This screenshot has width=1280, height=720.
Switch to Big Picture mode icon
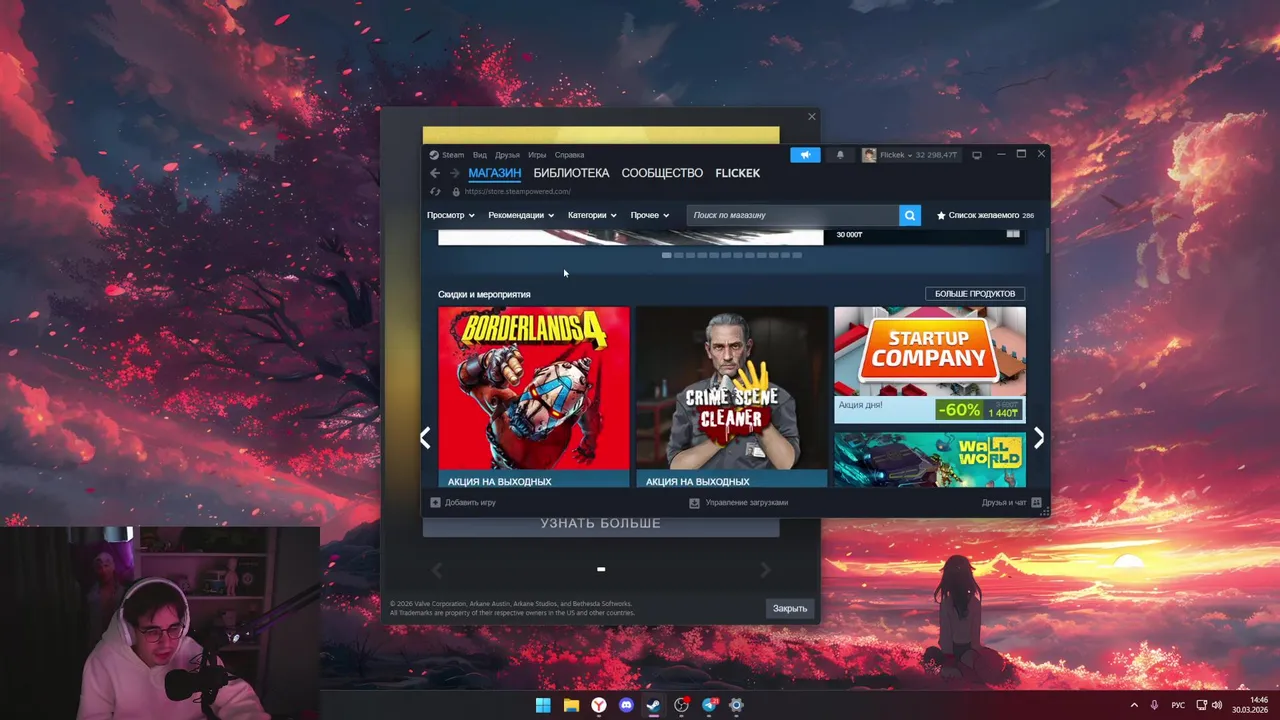point(977,155)
